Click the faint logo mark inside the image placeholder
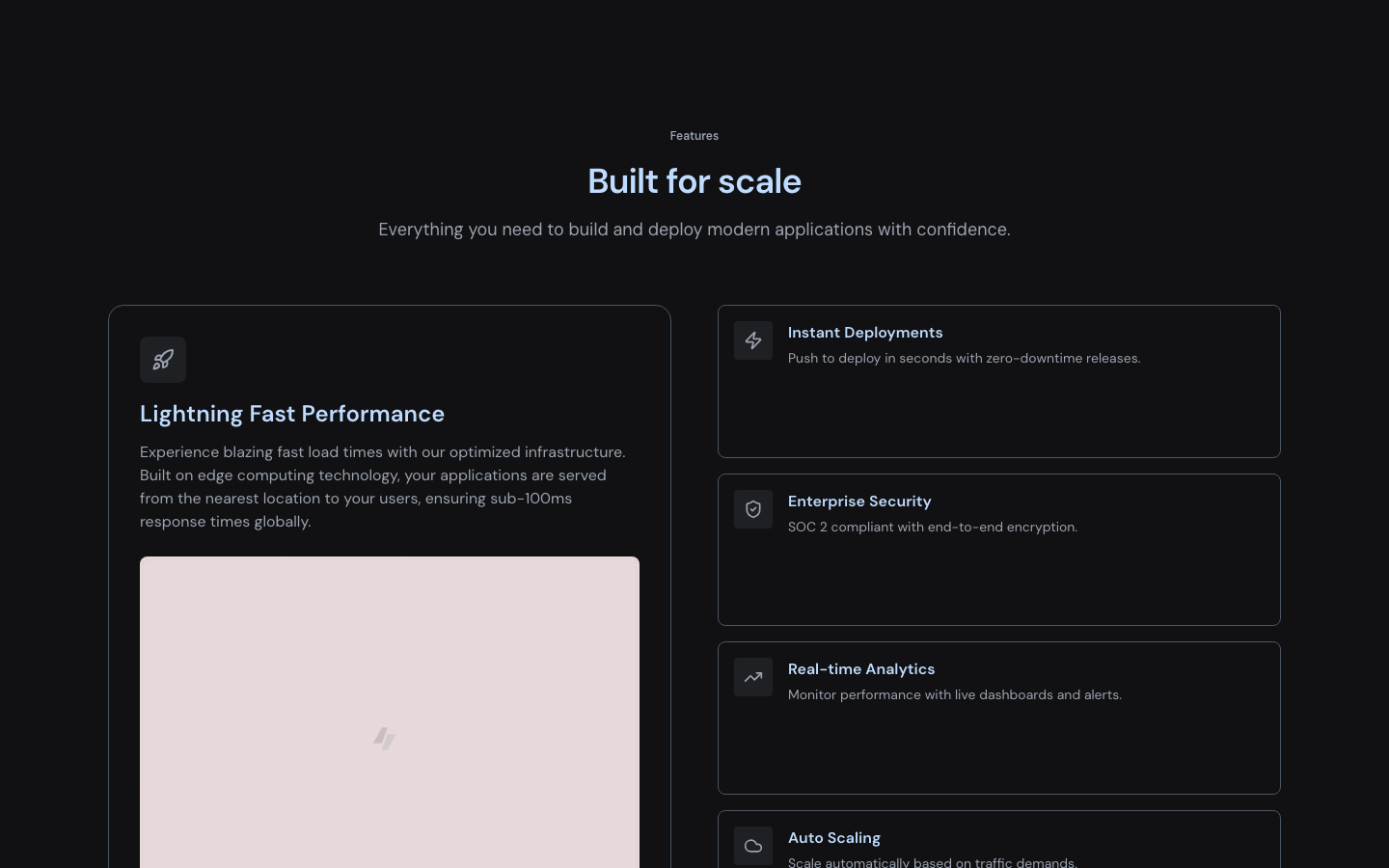Screen dimensions: 1389x868 [x=385, y=739]
